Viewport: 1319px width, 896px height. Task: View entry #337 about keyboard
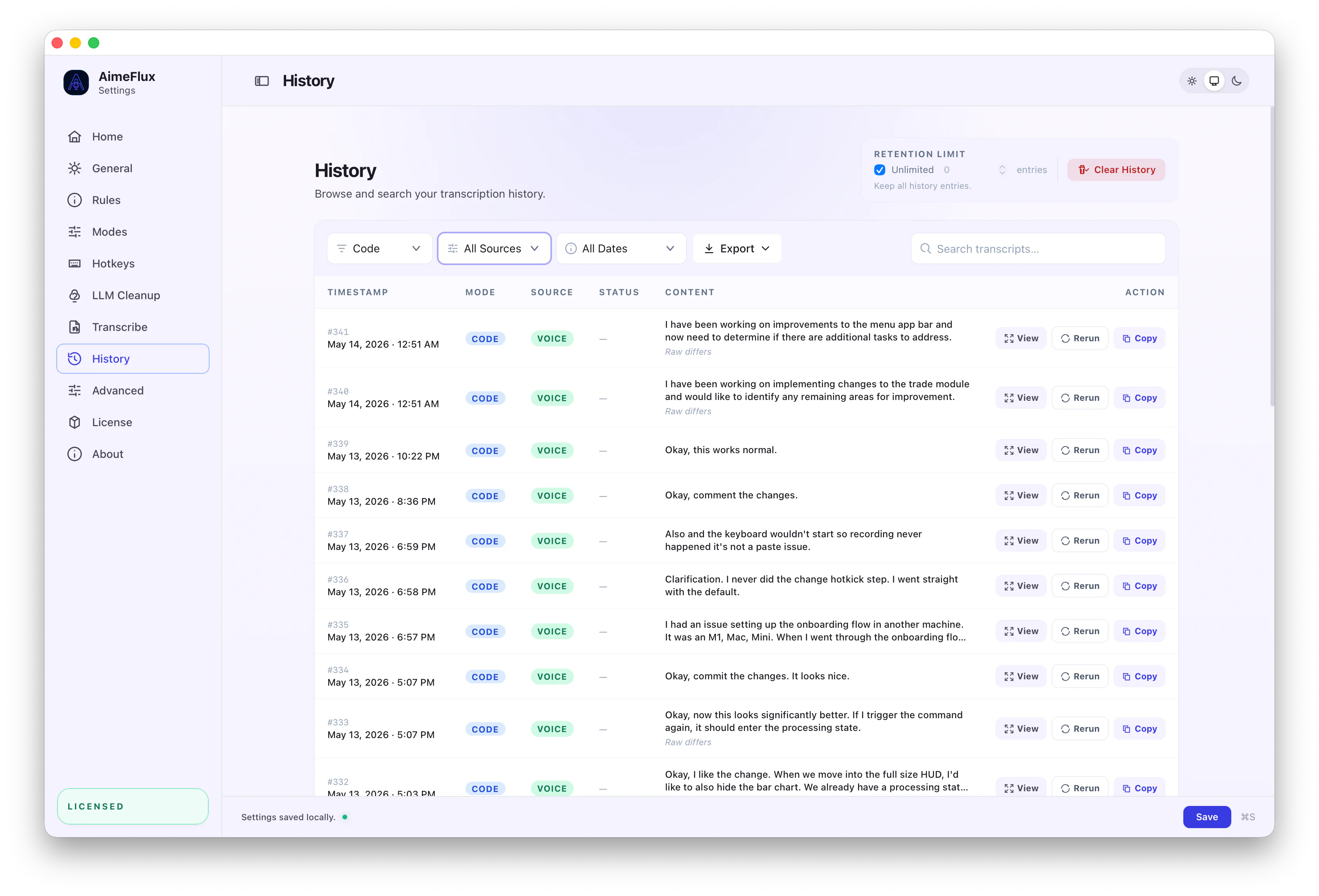(1021, 541)
